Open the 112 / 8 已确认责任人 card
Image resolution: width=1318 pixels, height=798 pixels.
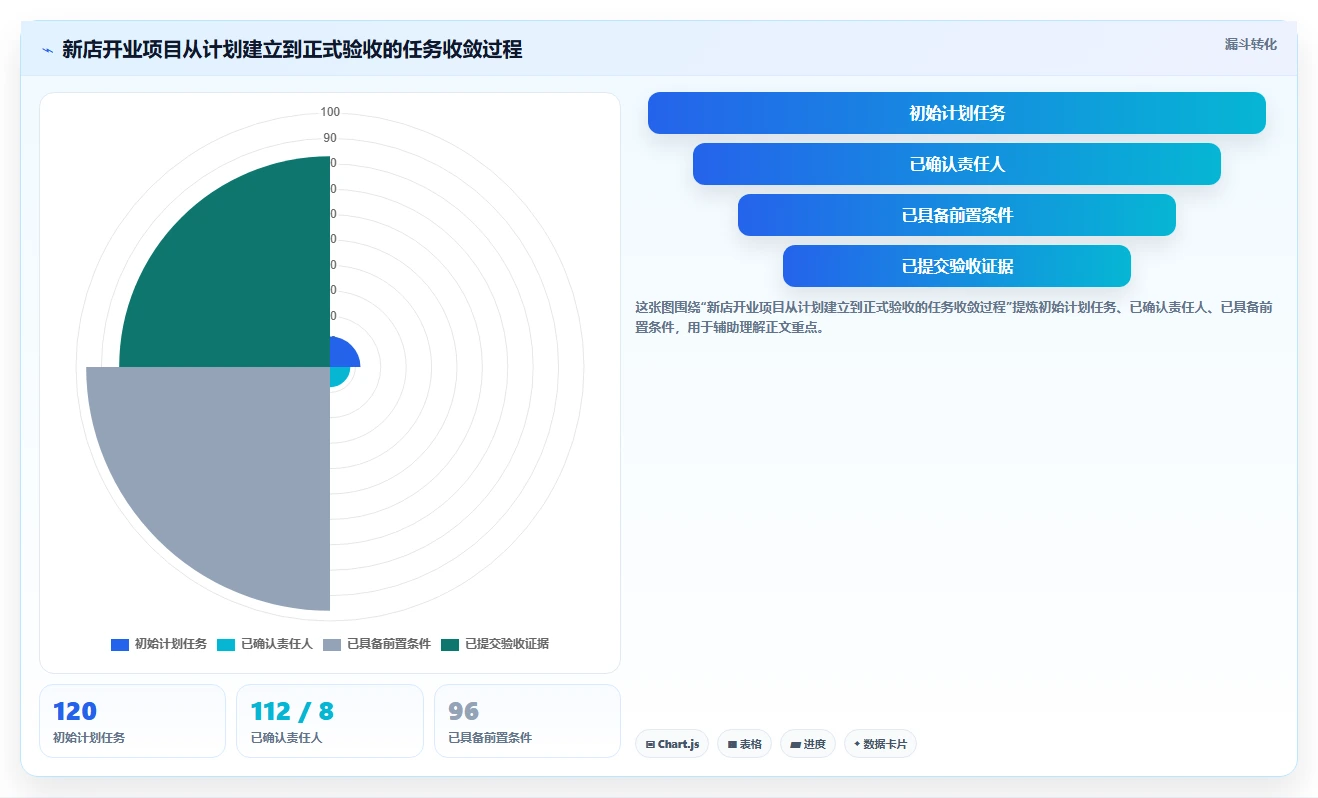330,721
